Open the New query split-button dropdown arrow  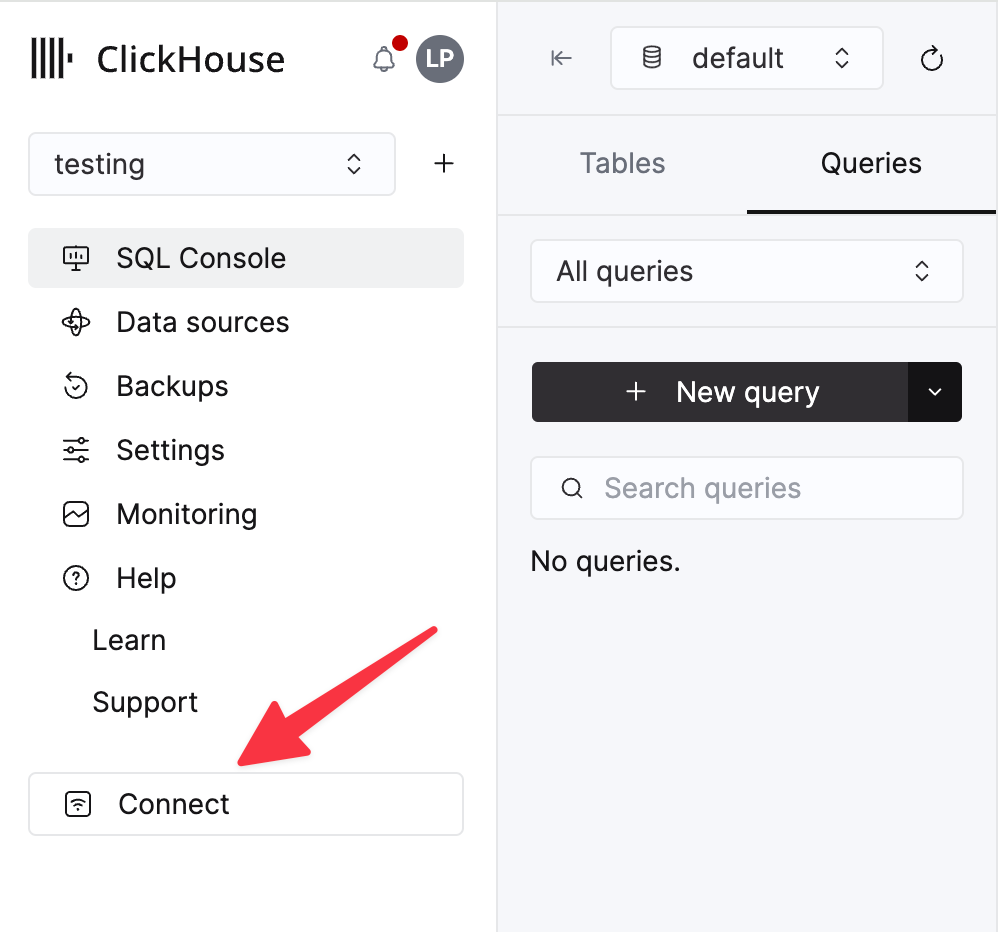934,392
